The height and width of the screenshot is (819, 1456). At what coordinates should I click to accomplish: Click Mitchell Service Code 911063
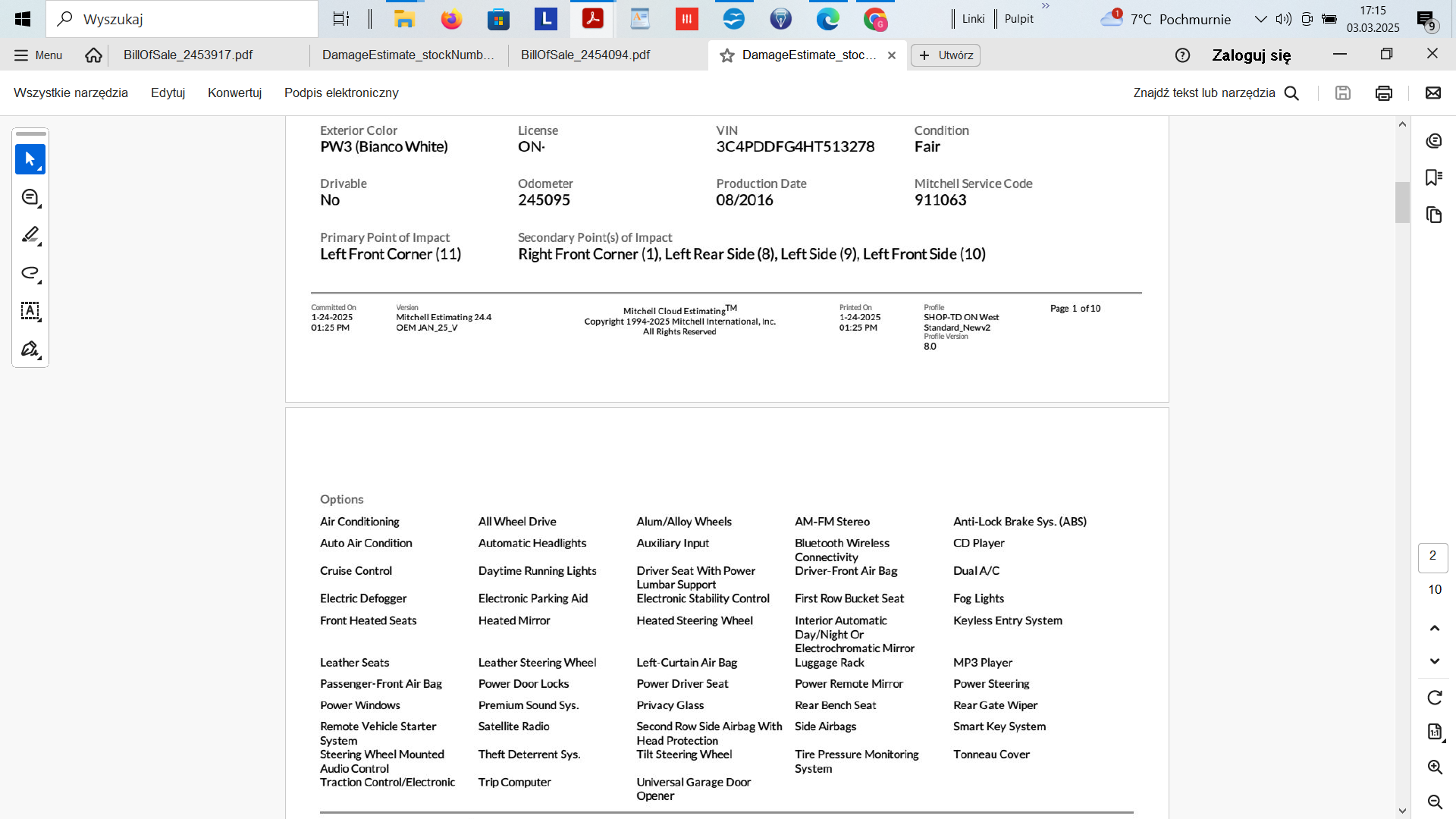pos(940,200)
